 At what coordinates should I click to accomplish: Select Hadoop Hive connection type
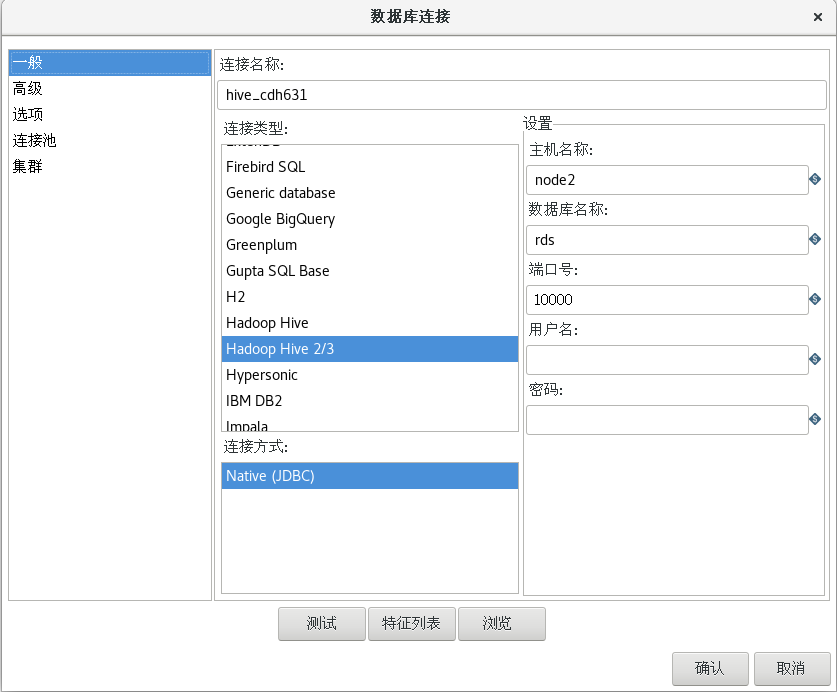[x=370, y=323]
